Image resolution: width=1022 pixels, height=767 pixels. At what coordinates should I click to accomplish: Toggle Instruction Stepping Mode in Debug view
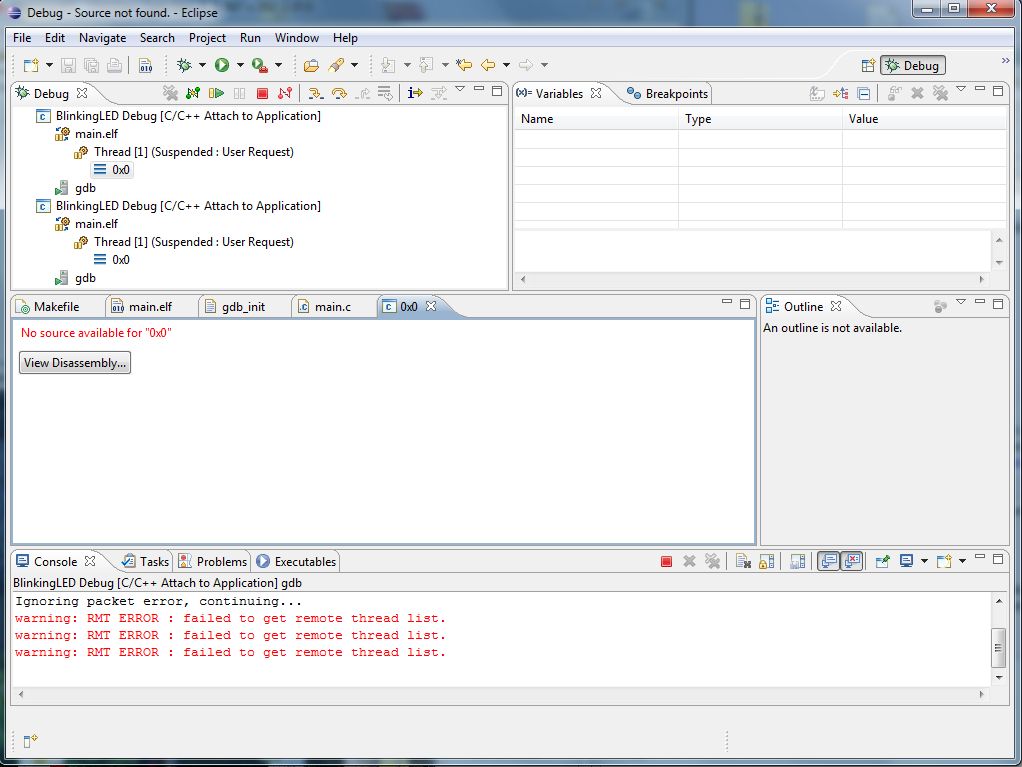tap(415, 93)
